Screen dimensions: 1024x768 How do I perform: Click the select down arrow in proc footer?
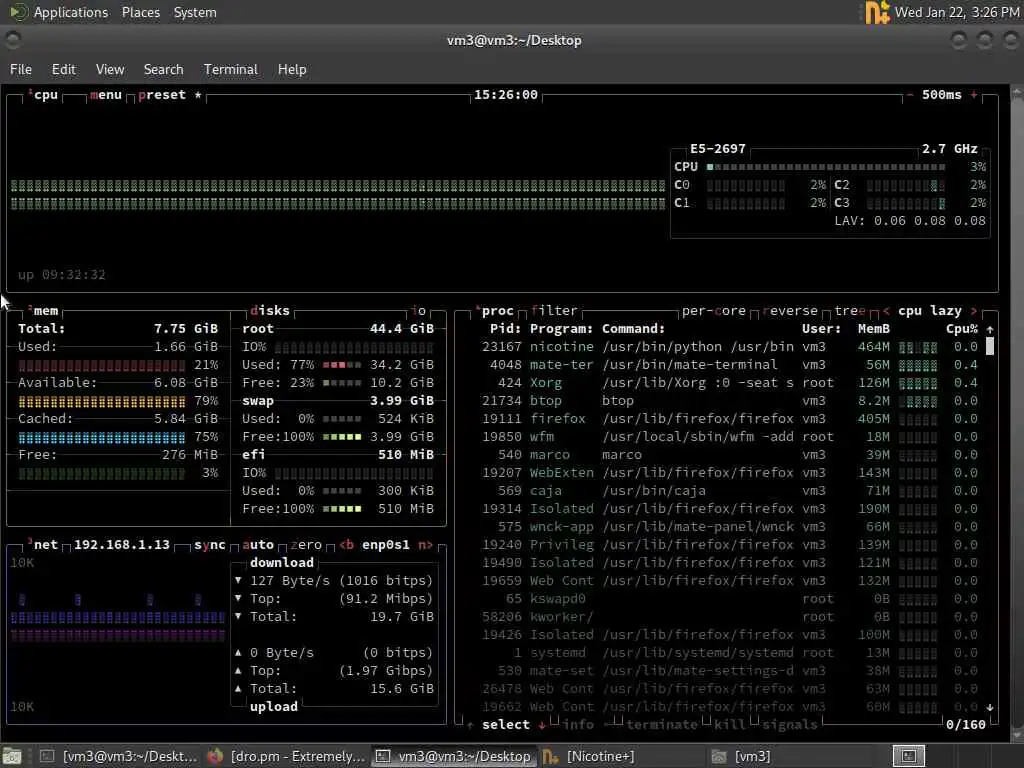[541, 725]
